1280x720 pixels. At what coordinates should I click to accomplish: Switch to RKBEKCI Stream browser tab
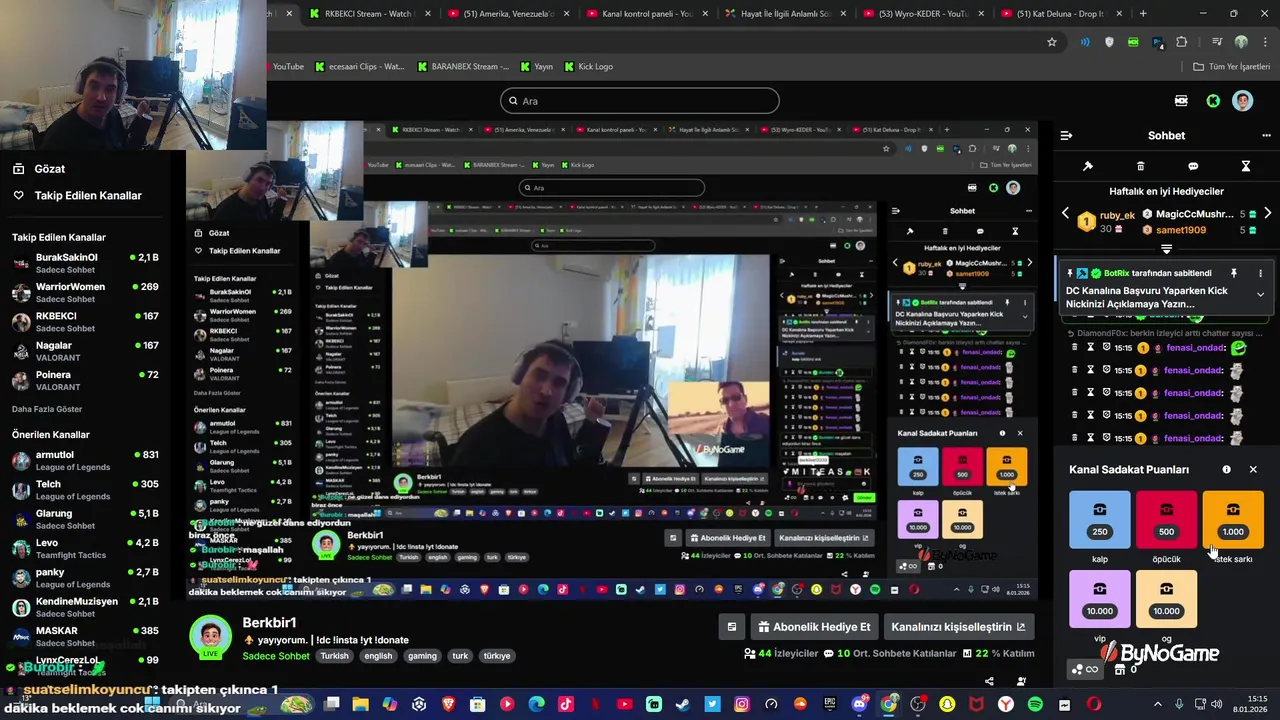369,14
